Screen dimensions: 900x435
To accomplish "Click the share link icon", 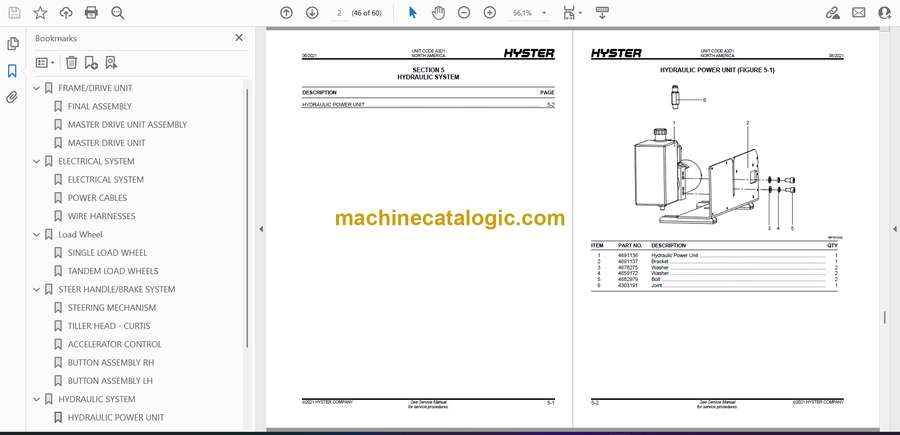I will 832,13.
